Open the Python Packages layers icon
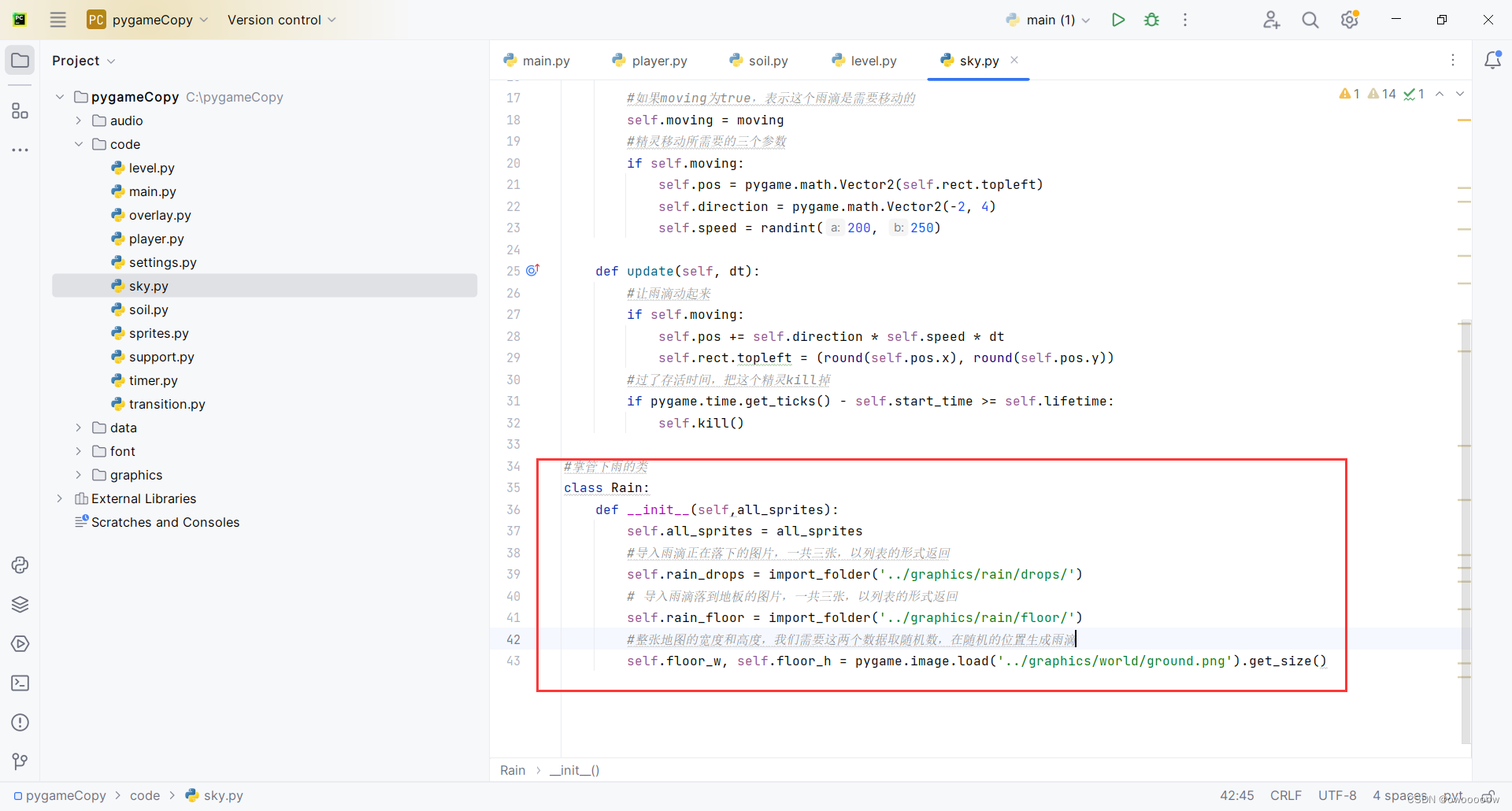 point(20,605)
